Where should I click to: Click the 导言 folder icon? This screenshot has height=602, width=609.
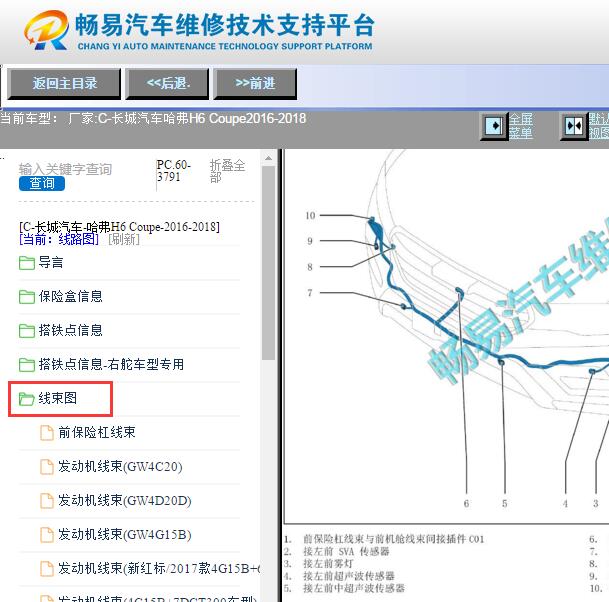click(27, 263)
